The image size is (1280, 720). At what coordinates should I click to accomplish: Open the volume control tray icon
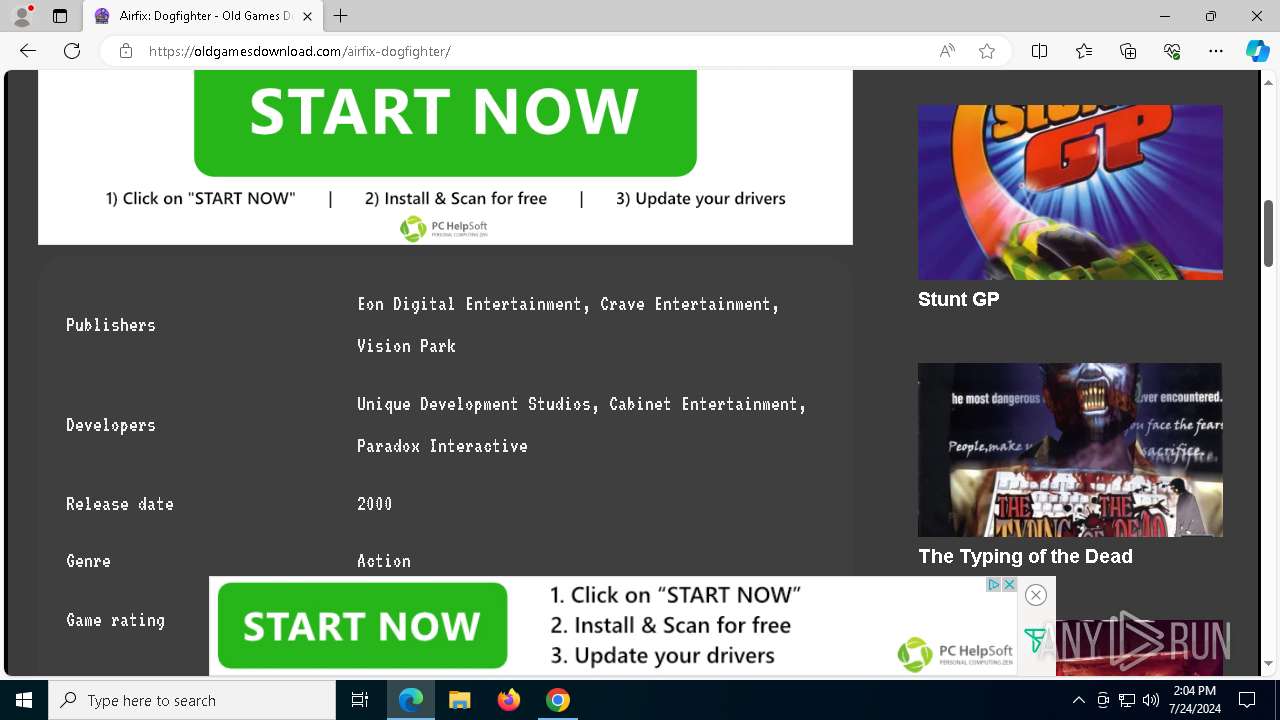coord(1151,700)
